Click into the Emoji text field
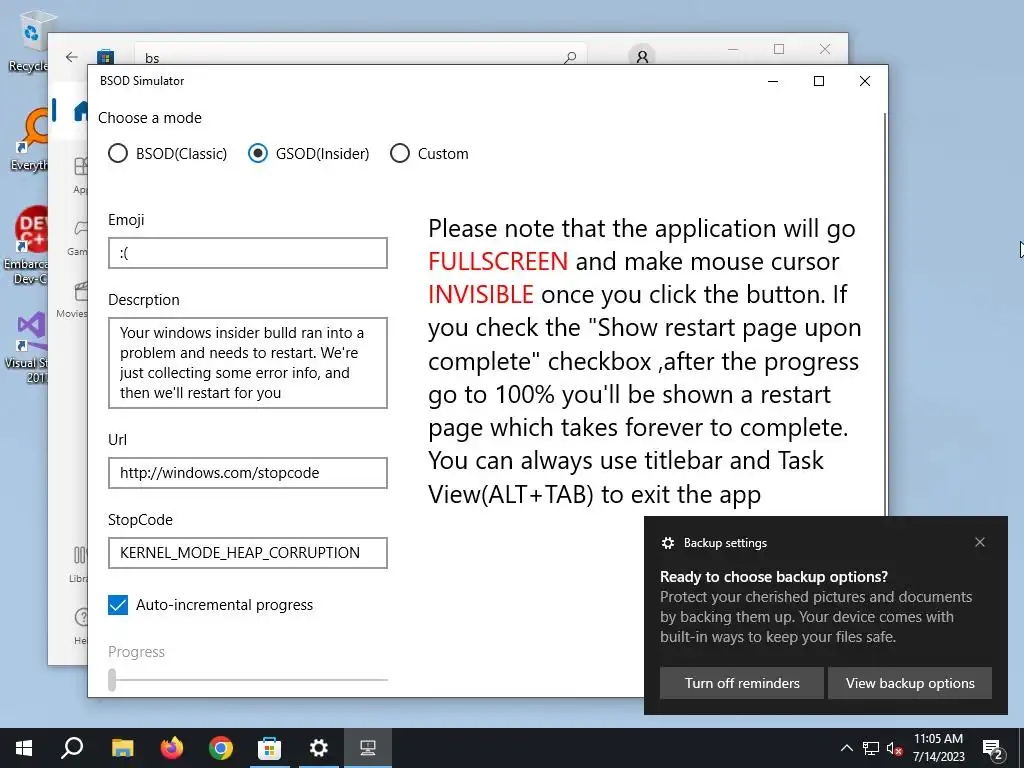 pos(248,253)
